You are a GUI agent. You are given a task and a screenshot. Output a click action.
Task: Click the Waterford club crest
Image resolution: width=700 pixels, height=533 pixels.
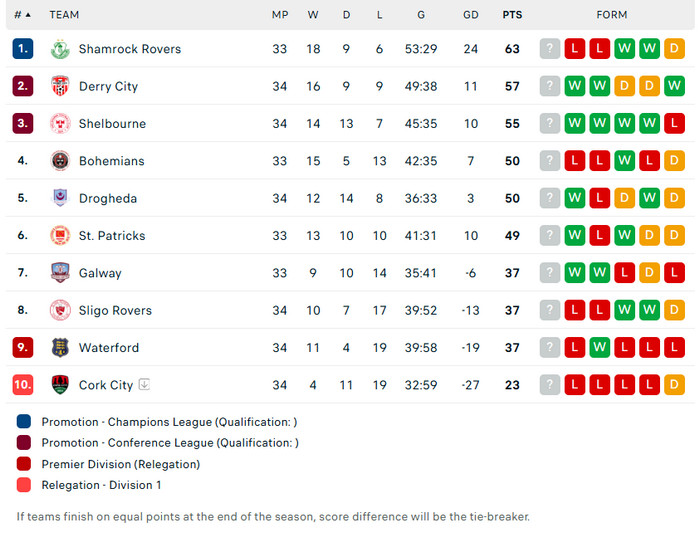pyautogui.click(x=60, y=348)
